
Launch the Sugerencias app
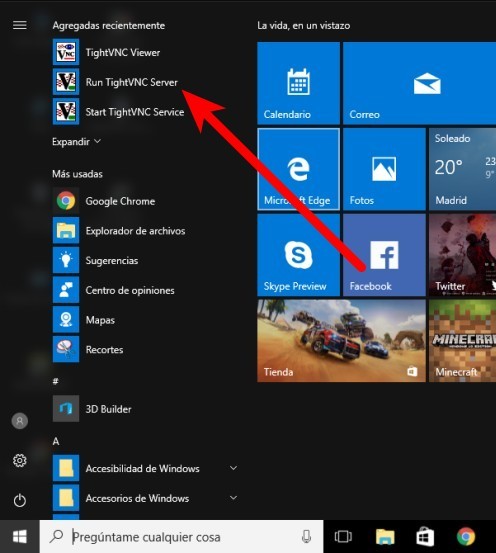145,260
